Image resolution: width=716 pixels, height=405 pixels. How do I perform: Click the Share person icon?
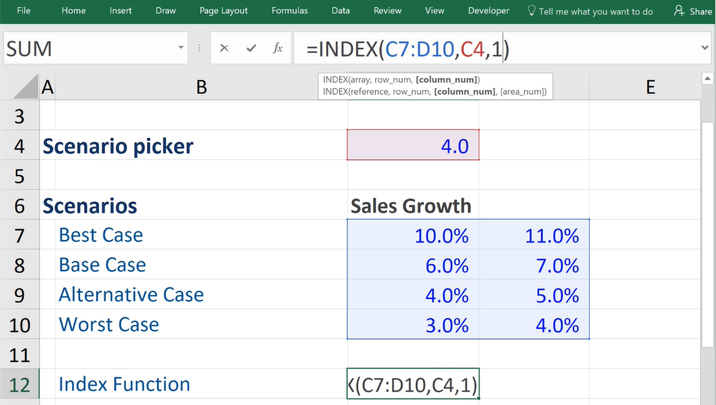click(679, 11)
